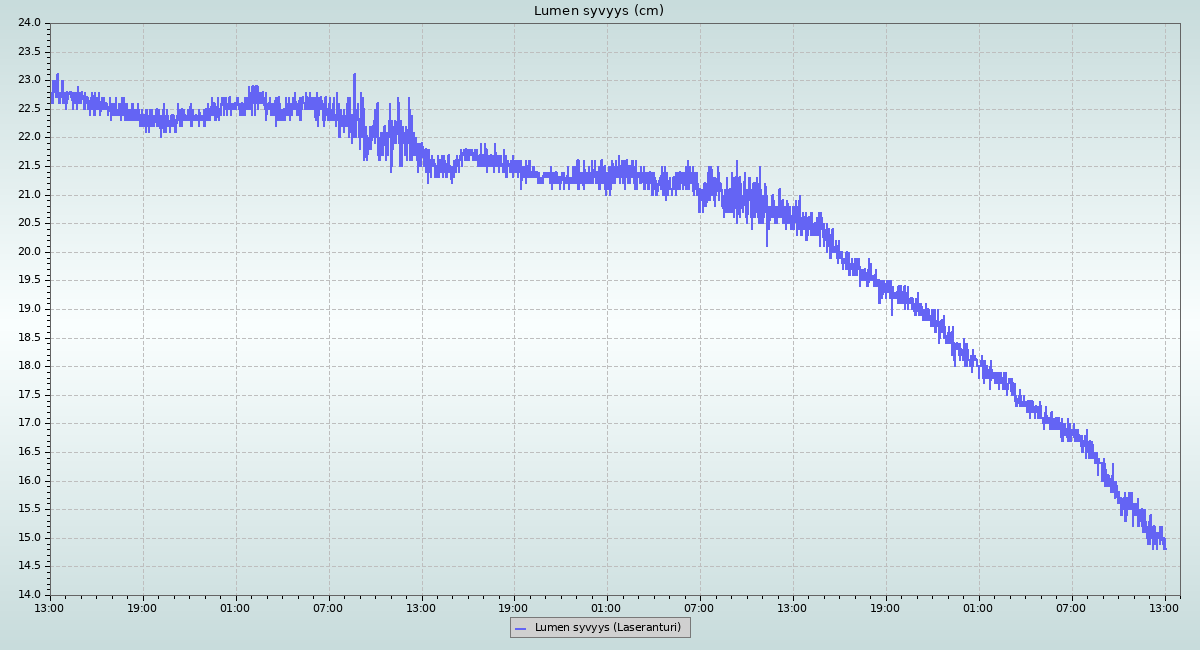This screenshot has height=650, width=1200.
Task: Click the line's starting point at left edge
Action: point(51,92)
